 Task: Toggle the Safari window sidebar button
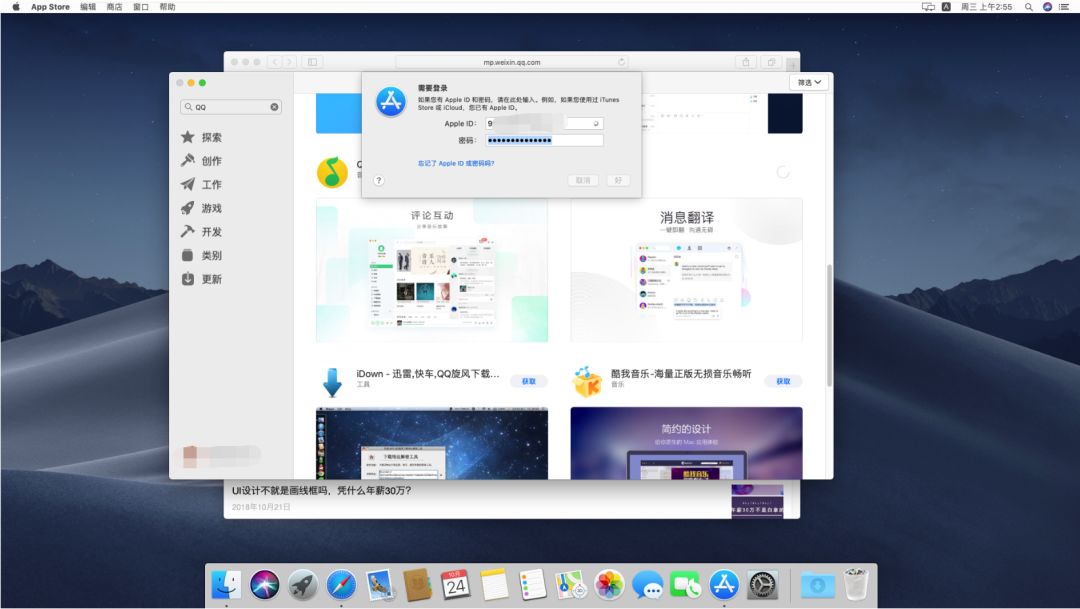pyautogui.click(x=312, y=62)
